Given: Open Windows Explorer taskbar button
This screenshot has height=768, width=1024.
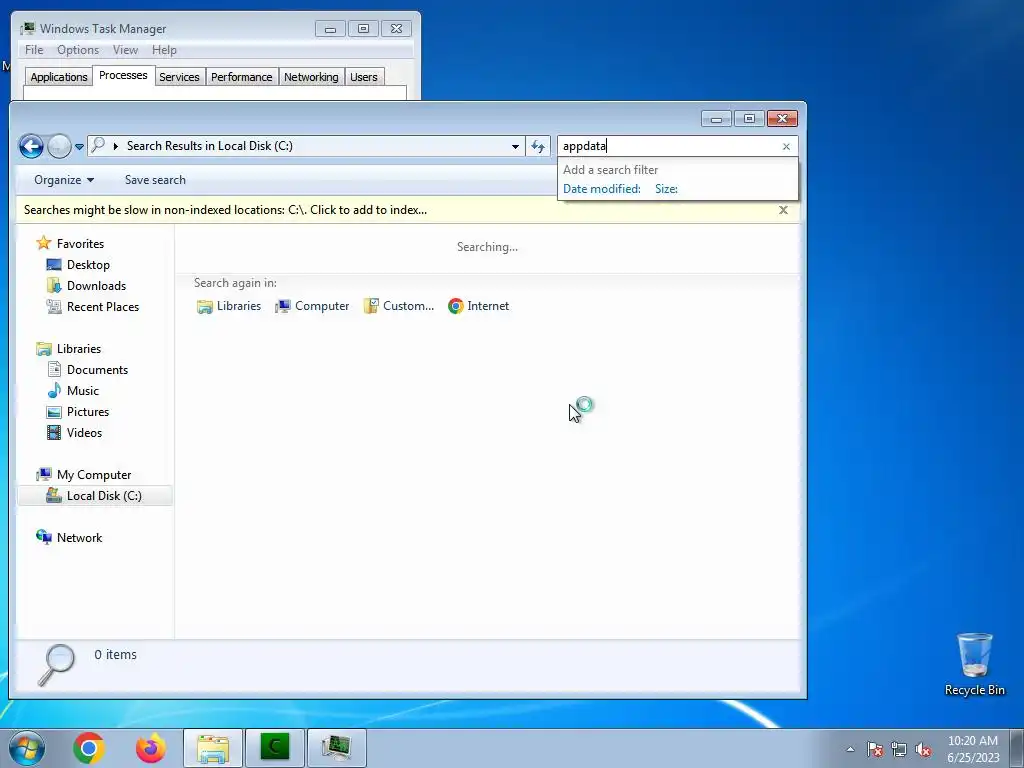Looking at the screenshot, I should pyautogui.click(x=212, y=748).
